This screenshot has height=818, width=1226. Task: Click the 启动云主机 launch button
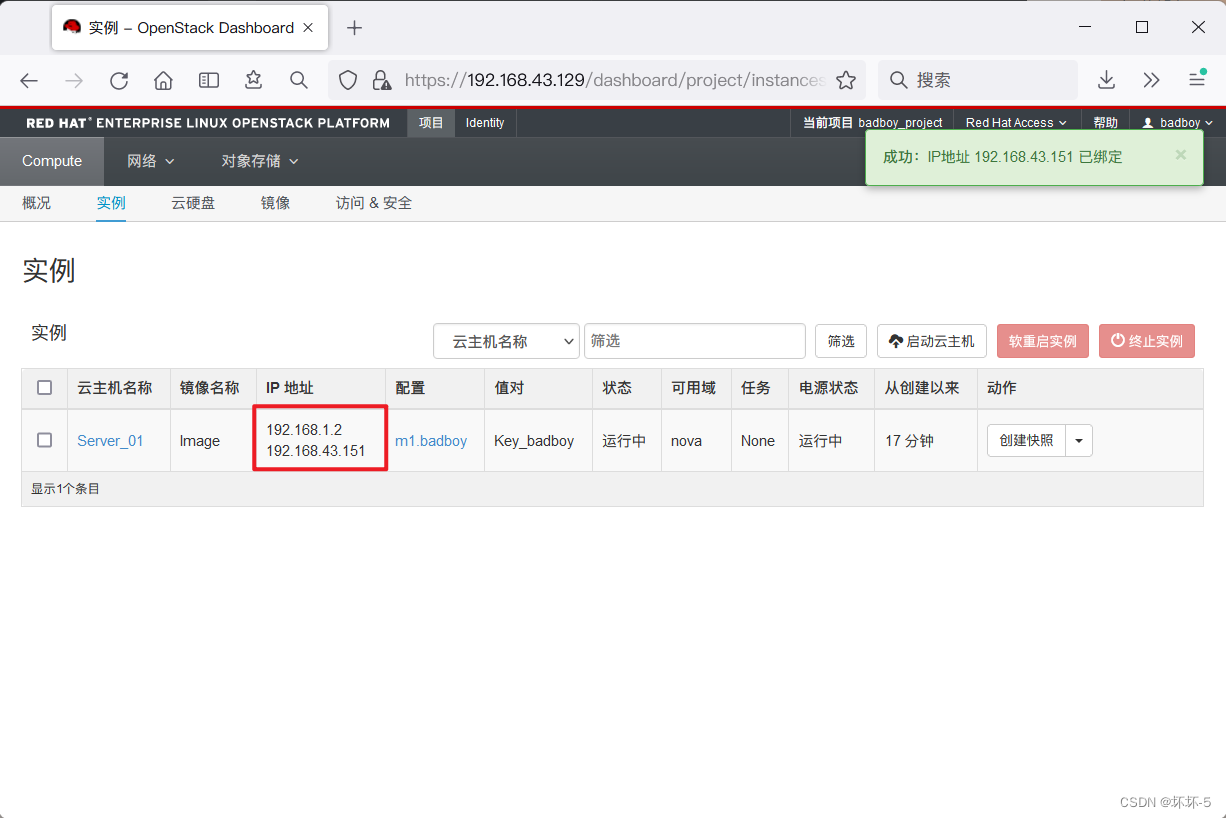click(932, 341)
